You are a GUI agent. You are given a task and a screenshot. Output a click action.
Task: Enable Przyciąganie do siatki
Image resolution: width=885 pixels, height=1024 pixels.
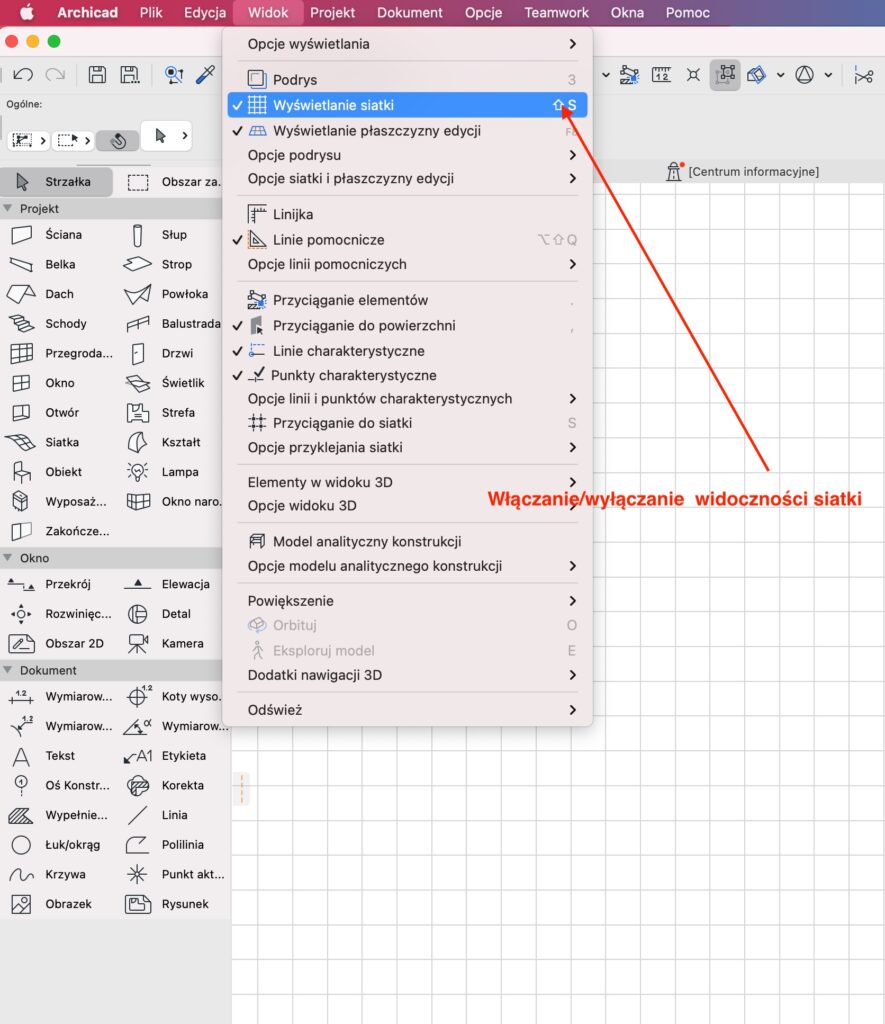[x=407, y=423]
